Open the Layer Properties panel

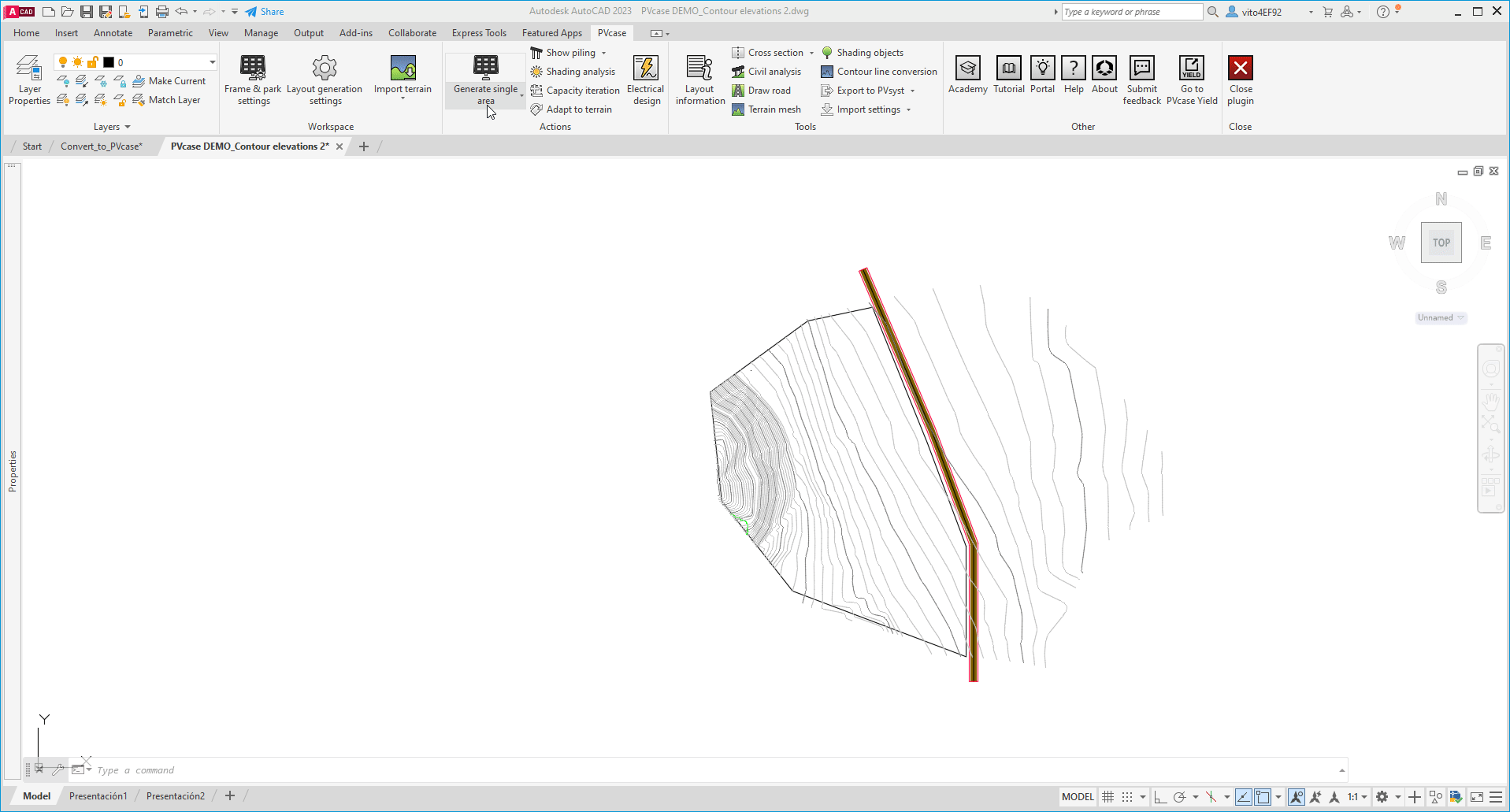pos(29,80)
